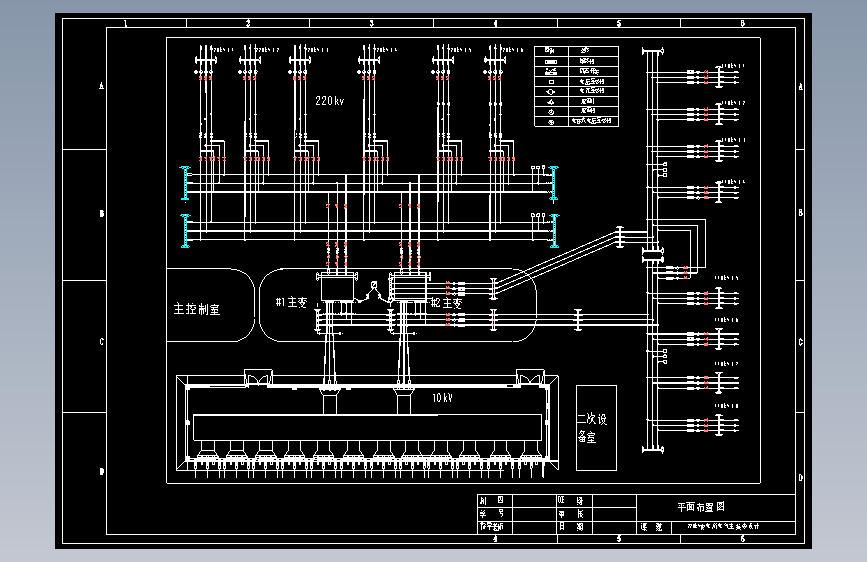867x562 pixels.
Task: Click row letter "B" on right border
Action: pos(801,213)
